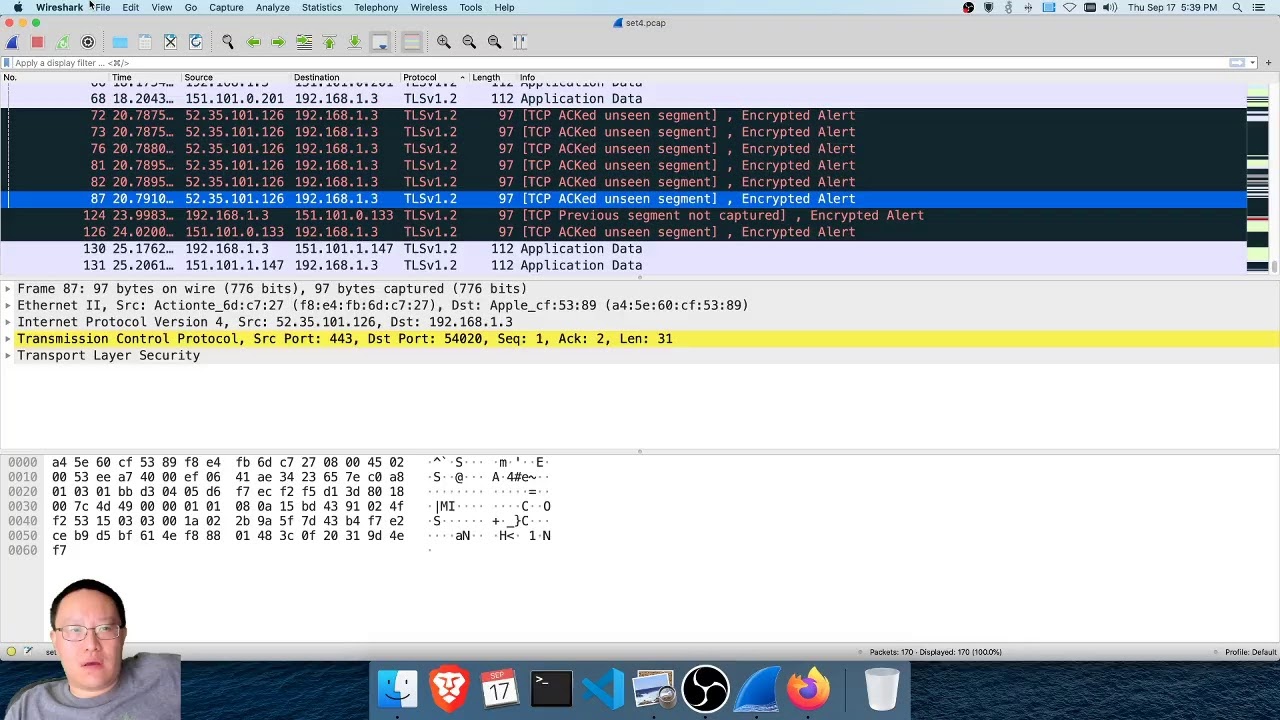Expand the Internet Protocol Version 4 row
Viewport: 1280px width, 720px height.
pos(8,322)
